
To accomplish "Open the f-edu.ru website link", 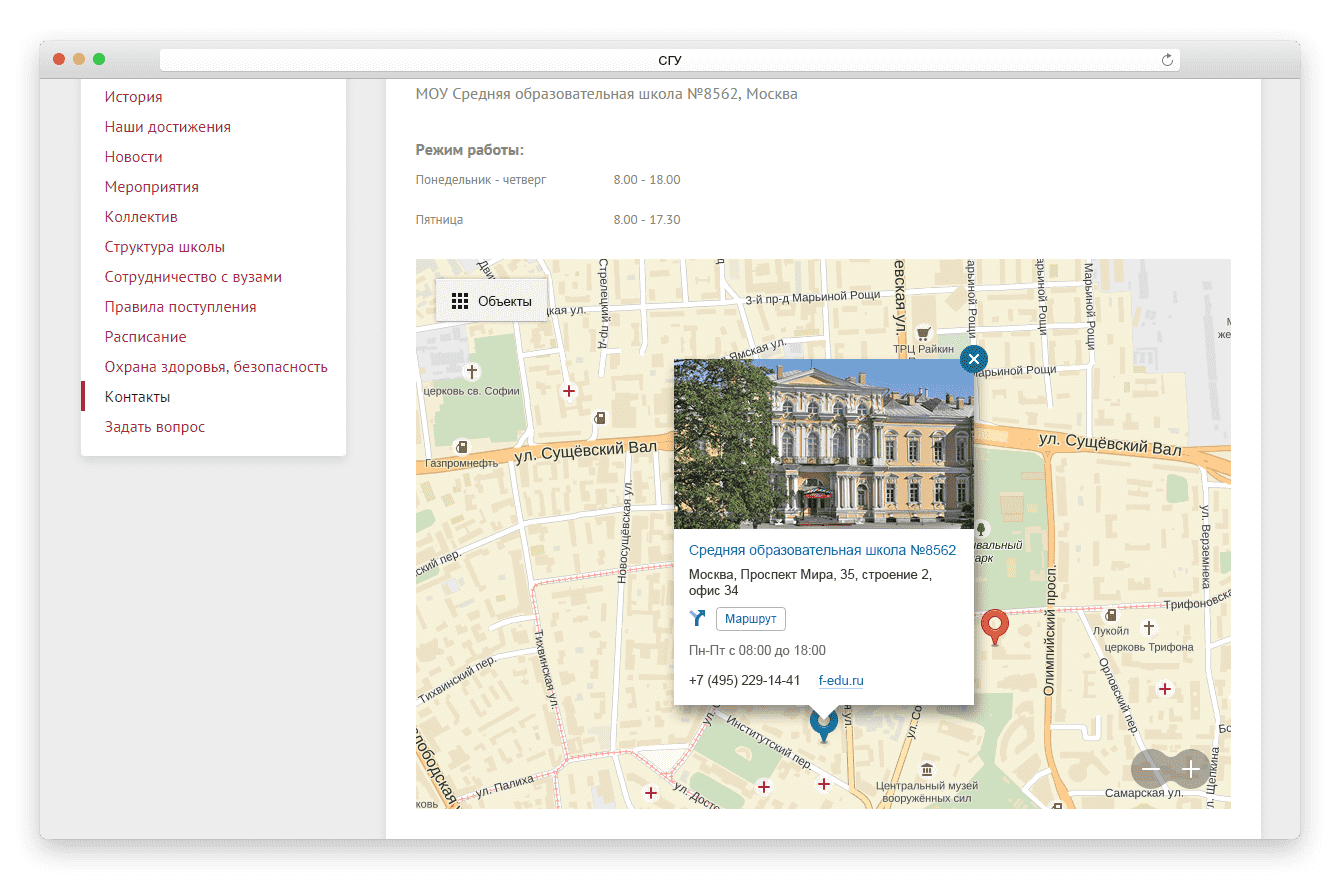I will click(x=841, y=681).
